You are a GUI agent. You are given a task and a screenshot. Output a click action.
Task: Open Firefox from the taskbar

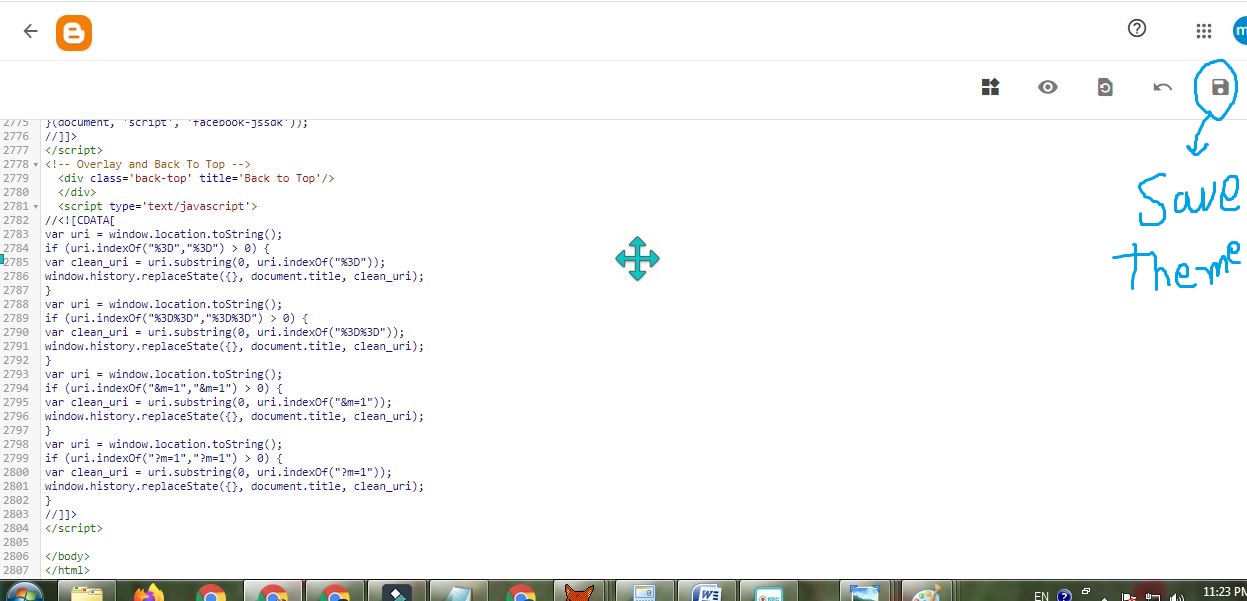point(148,592)
